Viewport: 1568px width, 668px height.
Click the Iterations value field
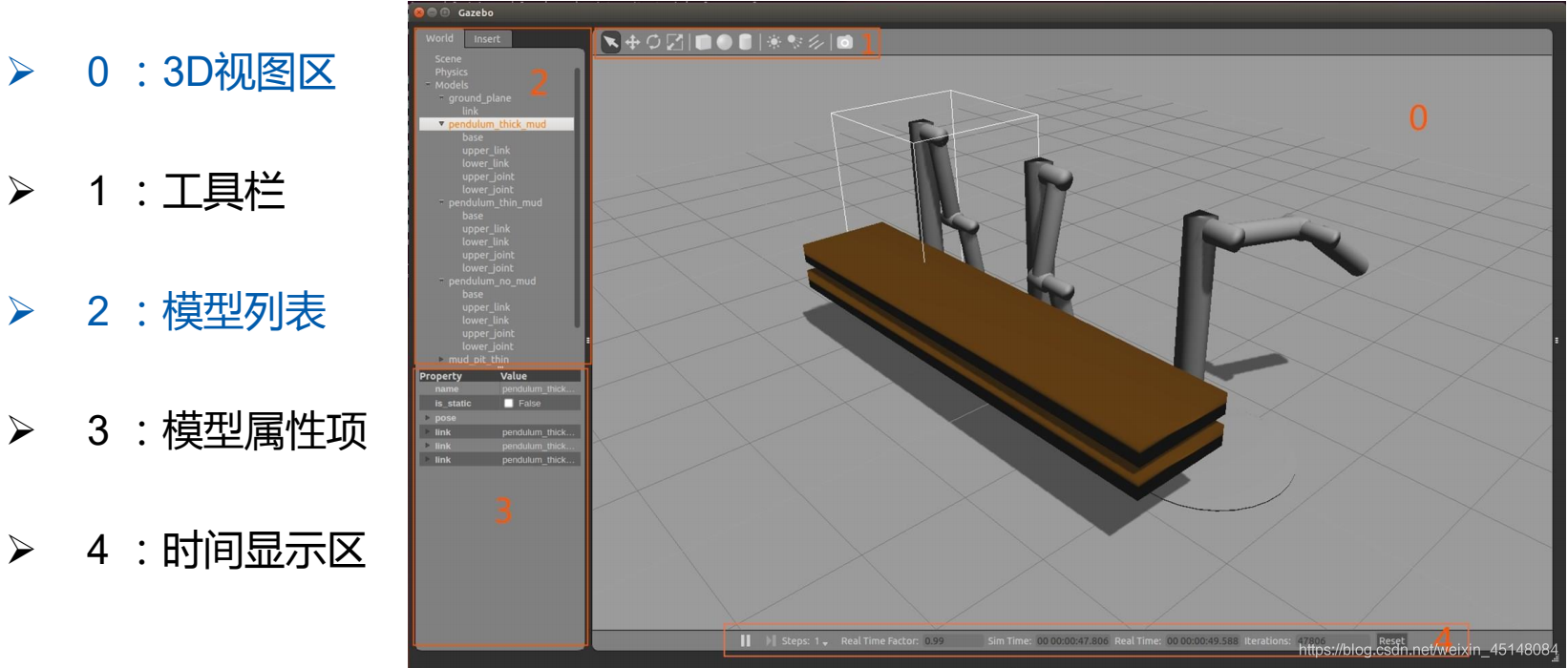[x=1331, y=641]
